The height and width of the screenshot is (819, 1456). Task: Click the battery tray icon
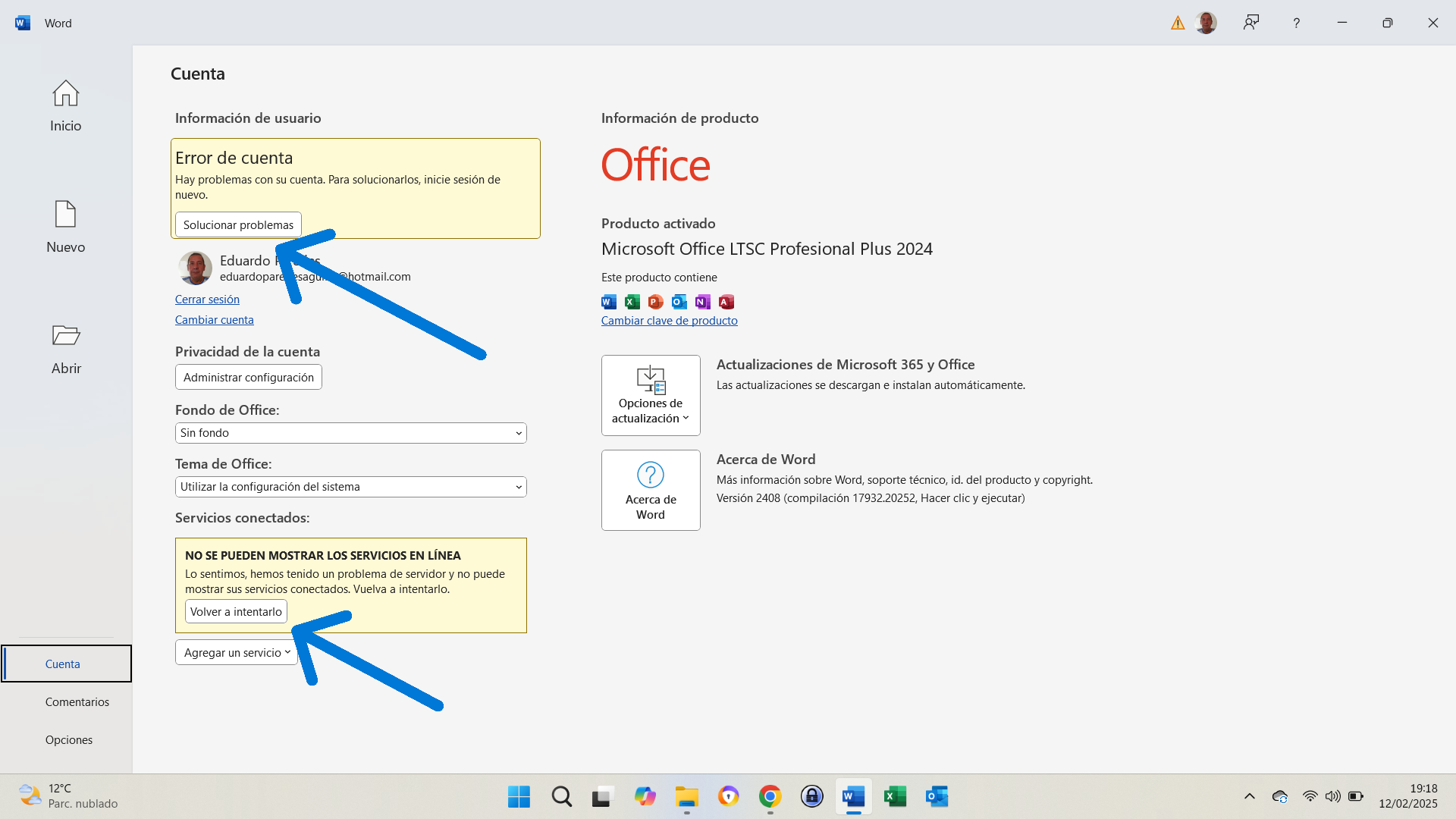[1356, 796]
